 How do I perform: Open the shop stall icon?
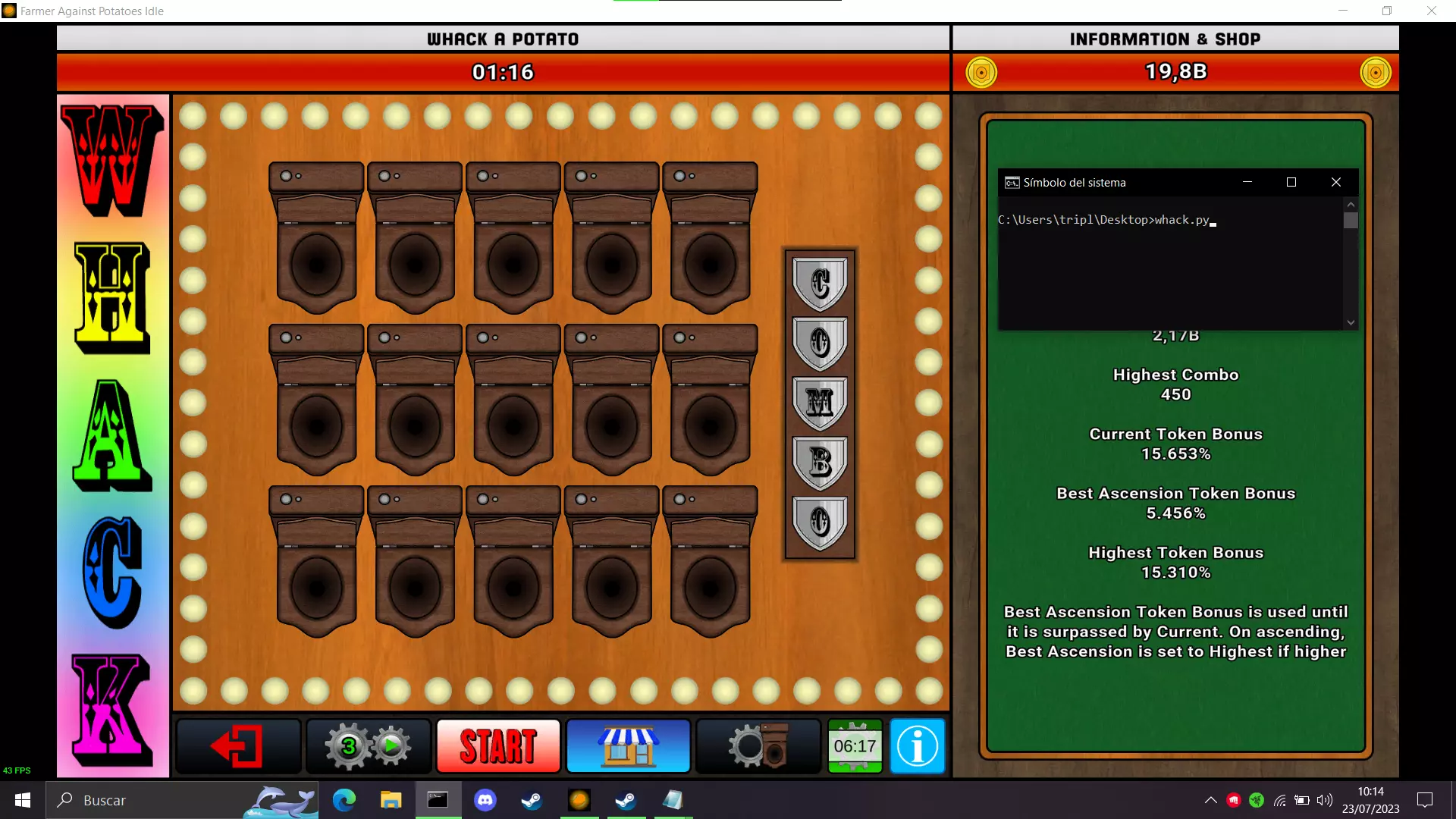628,746
